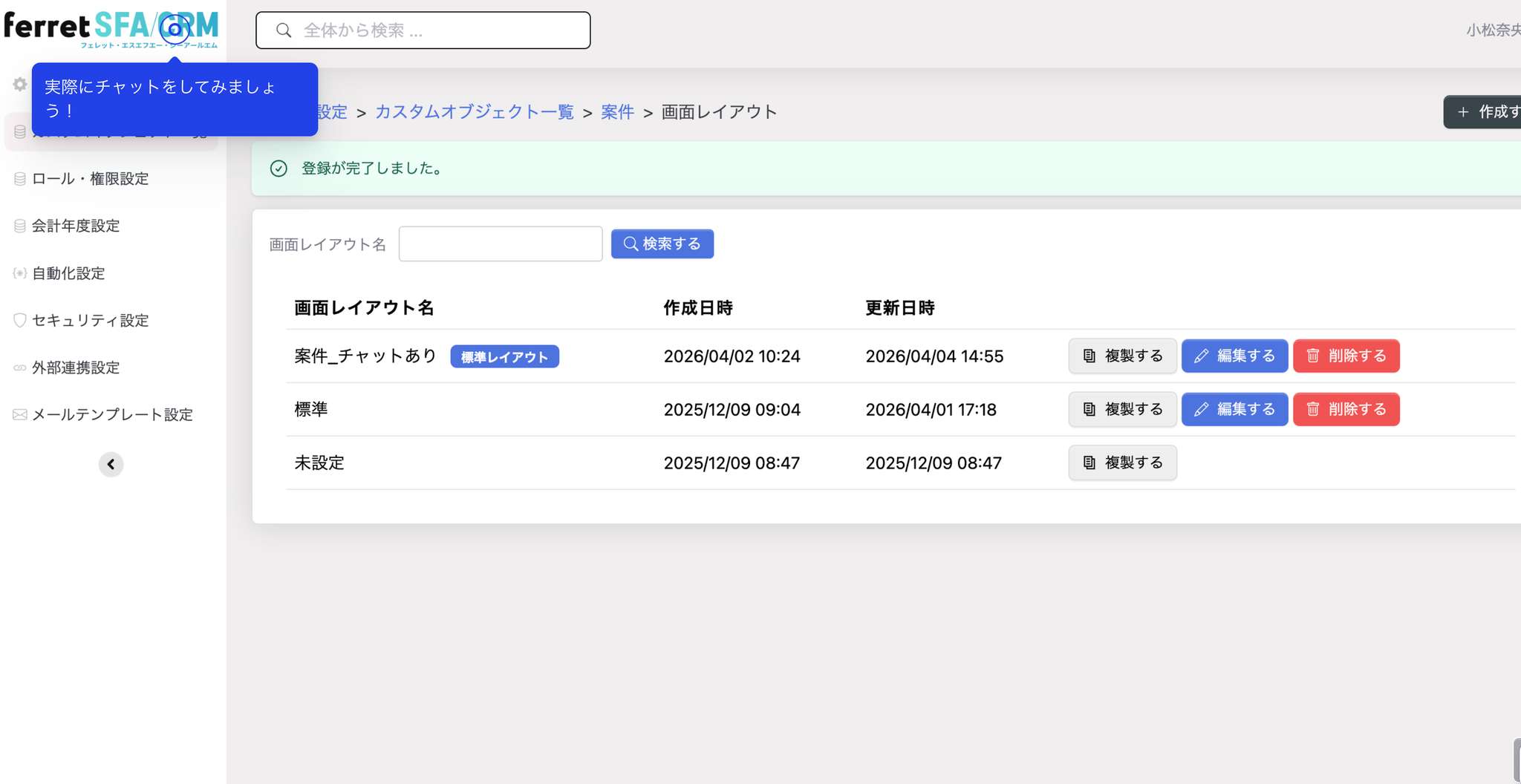Open 会計年度設定 in the sidebar
The height and width of the screenshot is (784, 1521).
pos(76,226)
